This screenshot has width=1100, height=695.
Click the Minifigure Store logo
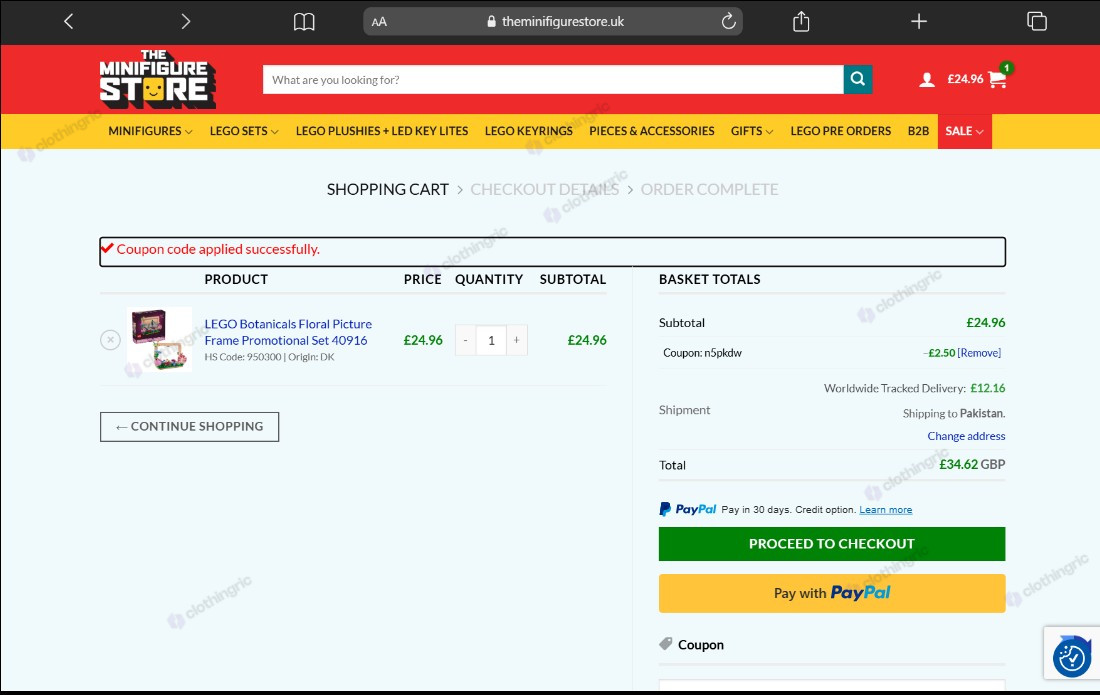(x=157, y=79)
